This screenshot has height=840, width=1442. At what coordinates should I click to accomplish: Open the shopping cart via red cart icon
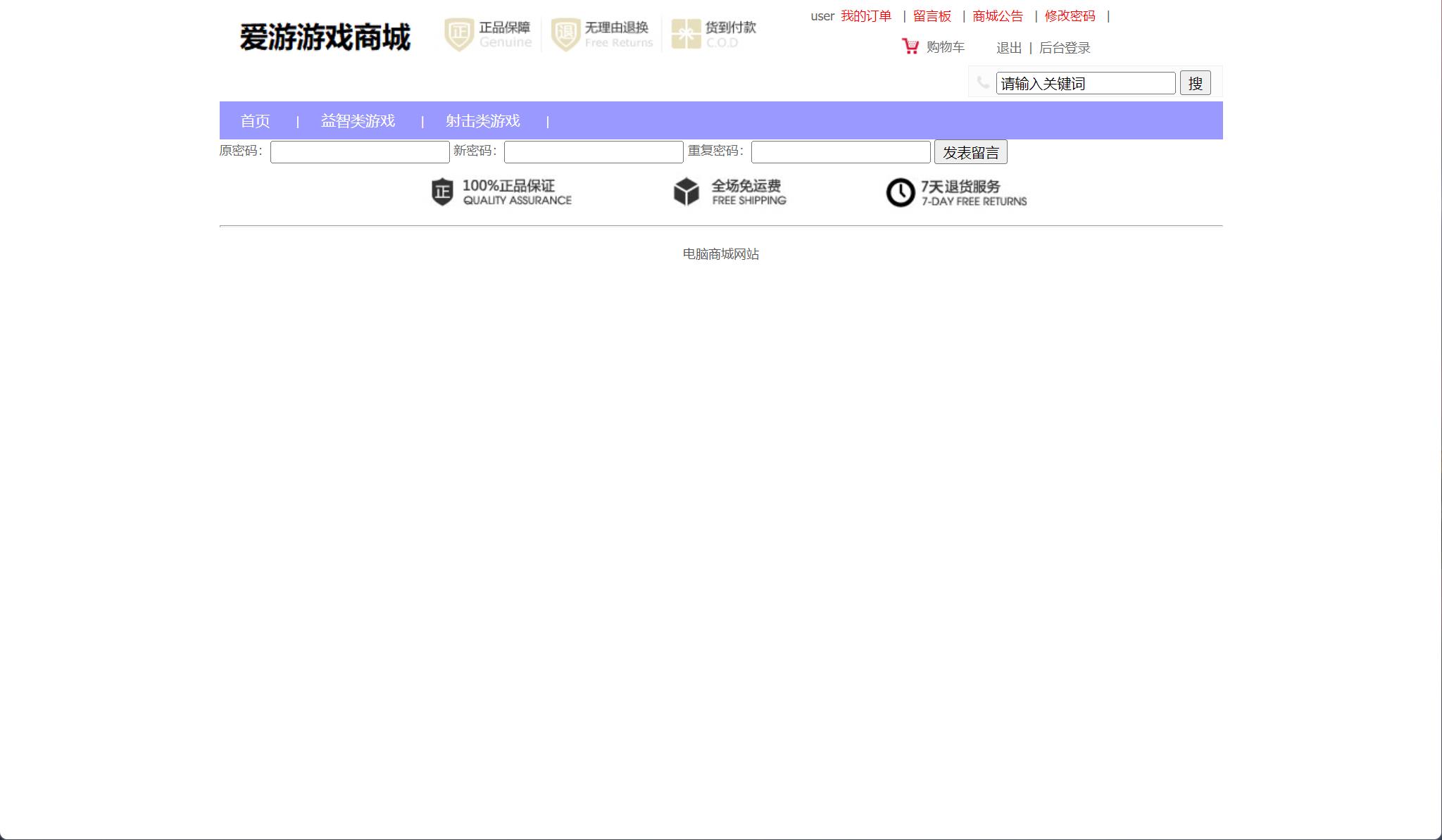point(910,46)
